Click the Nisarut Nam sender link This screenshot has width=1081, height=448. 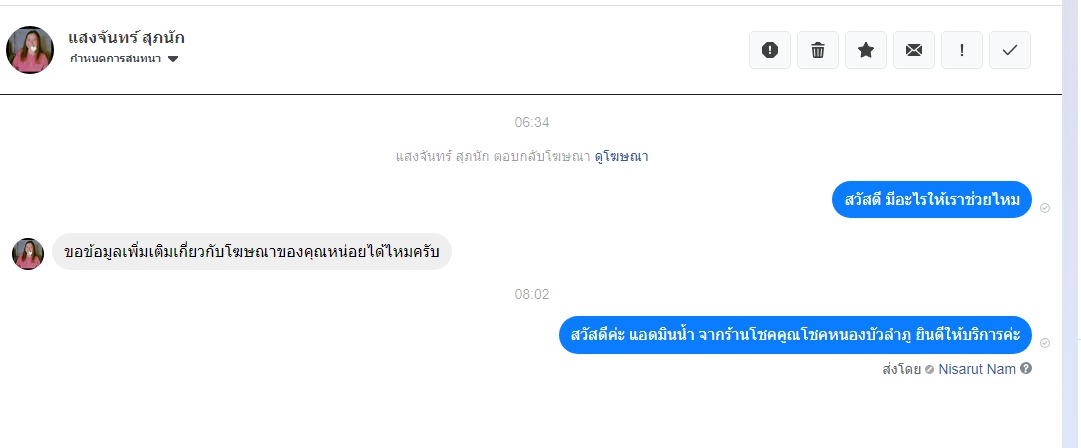point(977,369)
